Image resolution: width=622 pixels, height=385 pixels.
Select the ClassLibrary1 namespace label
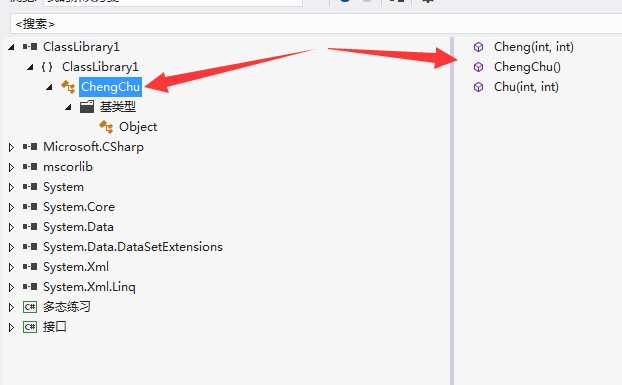pos(100,67)
